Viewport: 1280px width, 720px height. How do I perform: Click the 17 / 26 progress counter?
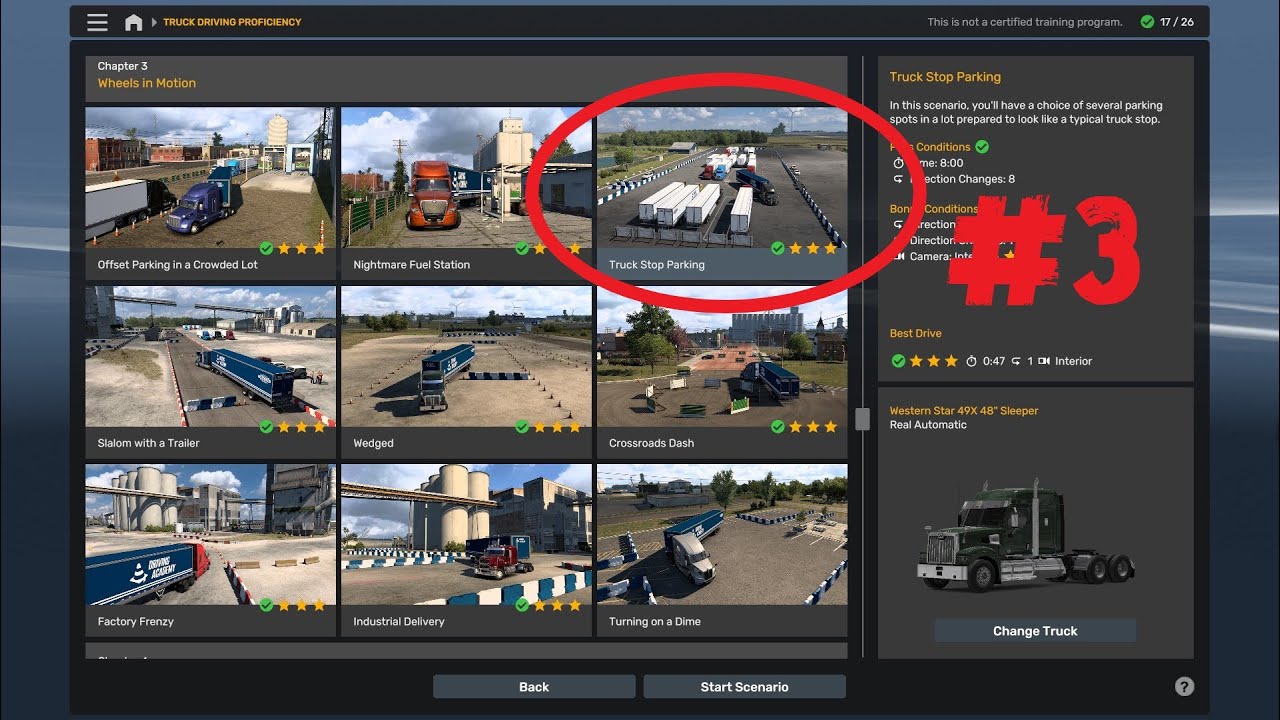[x=1177, y=22]
